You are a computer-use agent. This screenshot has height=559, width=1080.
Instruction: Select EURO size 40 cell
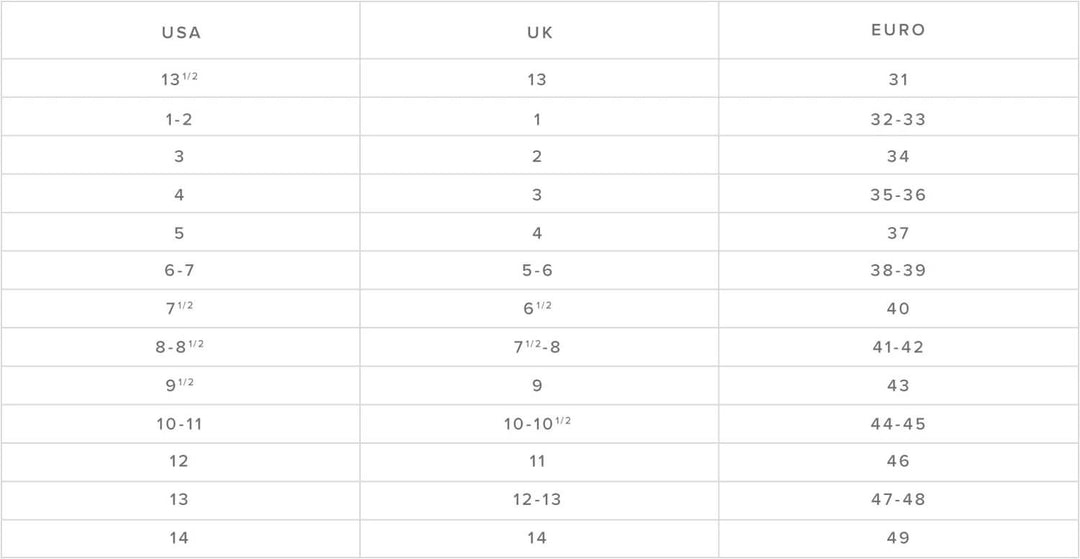(x=898, y=309)
